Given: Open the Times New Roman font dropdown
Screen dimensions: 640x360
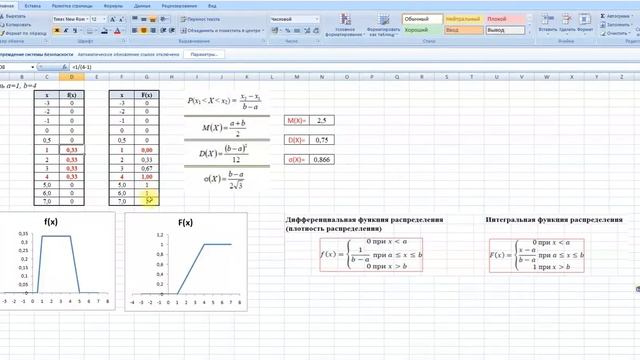Looking at the screenshot, I should pos(87,19).
